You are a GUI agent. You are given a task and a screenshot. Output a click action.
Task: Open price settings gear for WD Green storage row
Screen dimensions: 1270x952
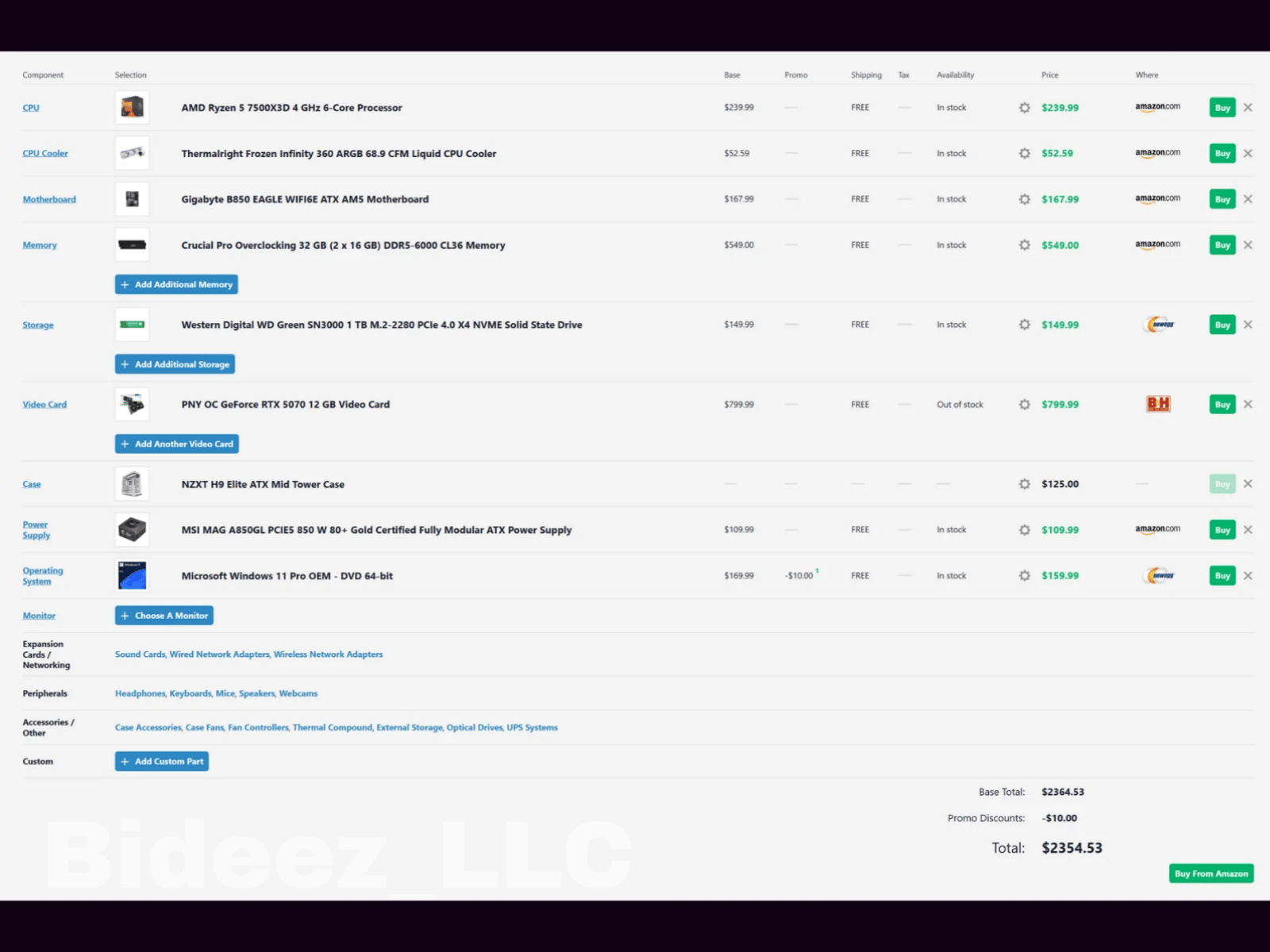(1025, 325)
